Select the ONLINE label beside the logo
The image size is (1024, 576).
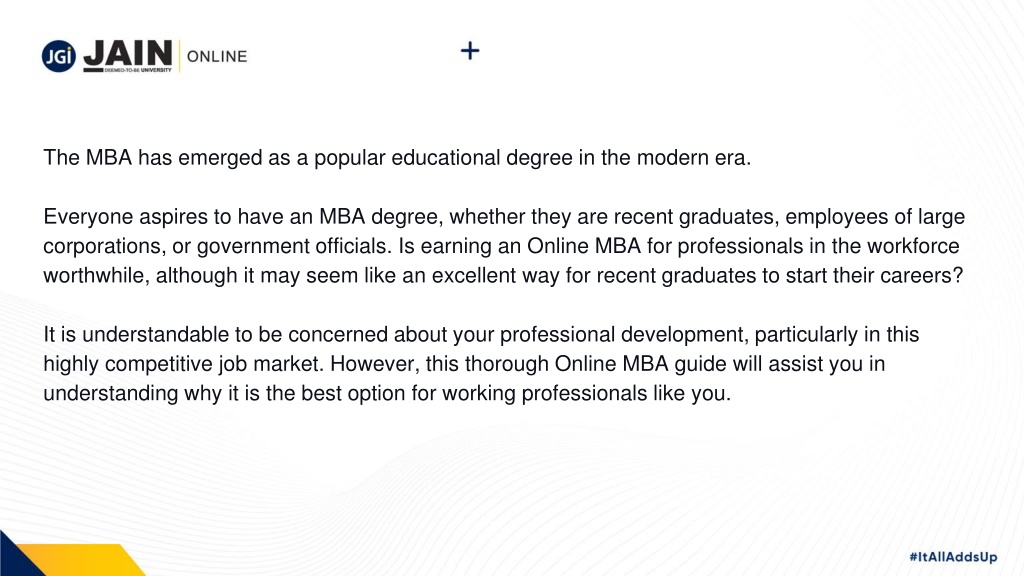tap(217, 56)
